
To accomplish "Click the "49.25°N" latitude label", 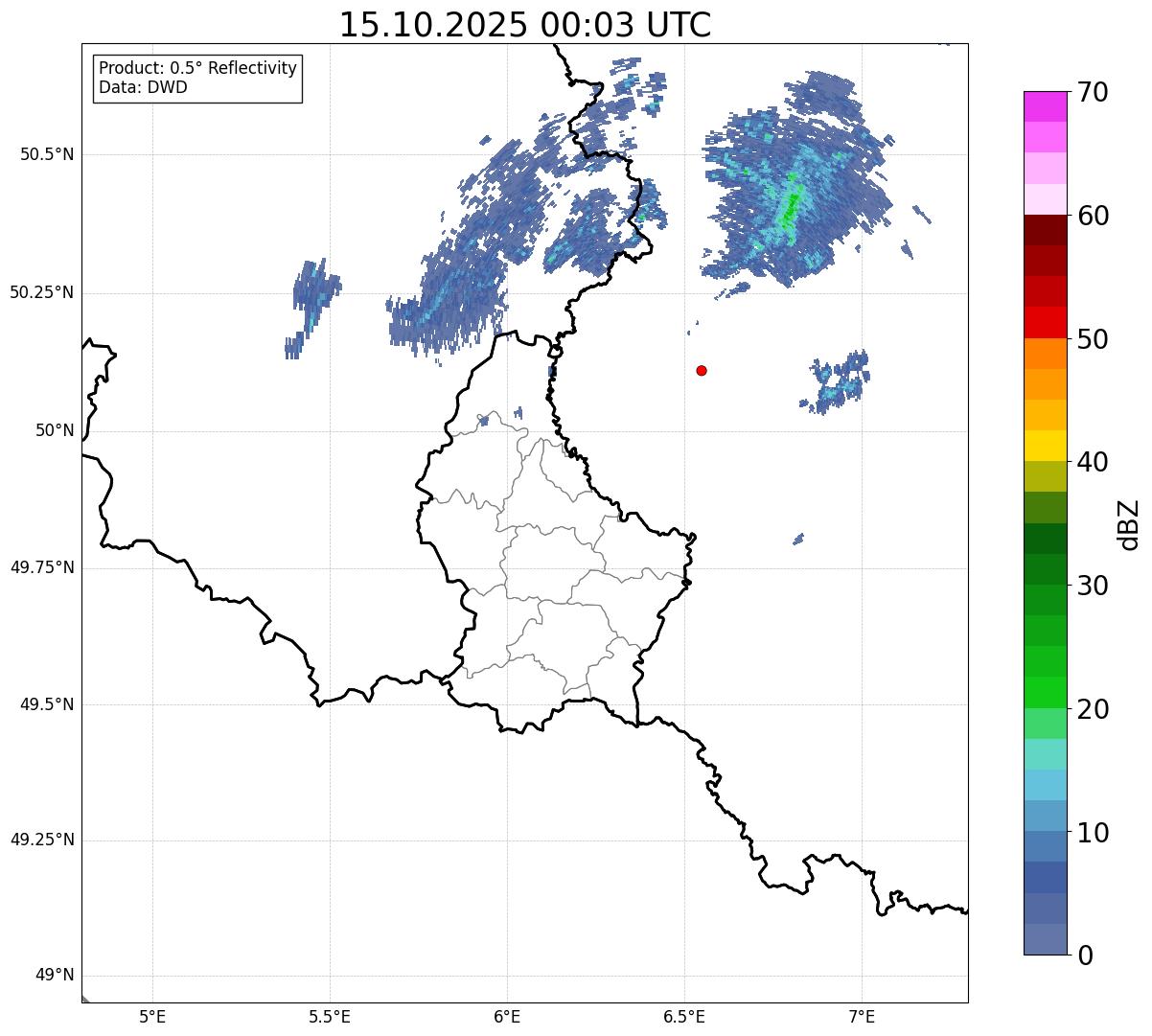I will pos(41,840).
